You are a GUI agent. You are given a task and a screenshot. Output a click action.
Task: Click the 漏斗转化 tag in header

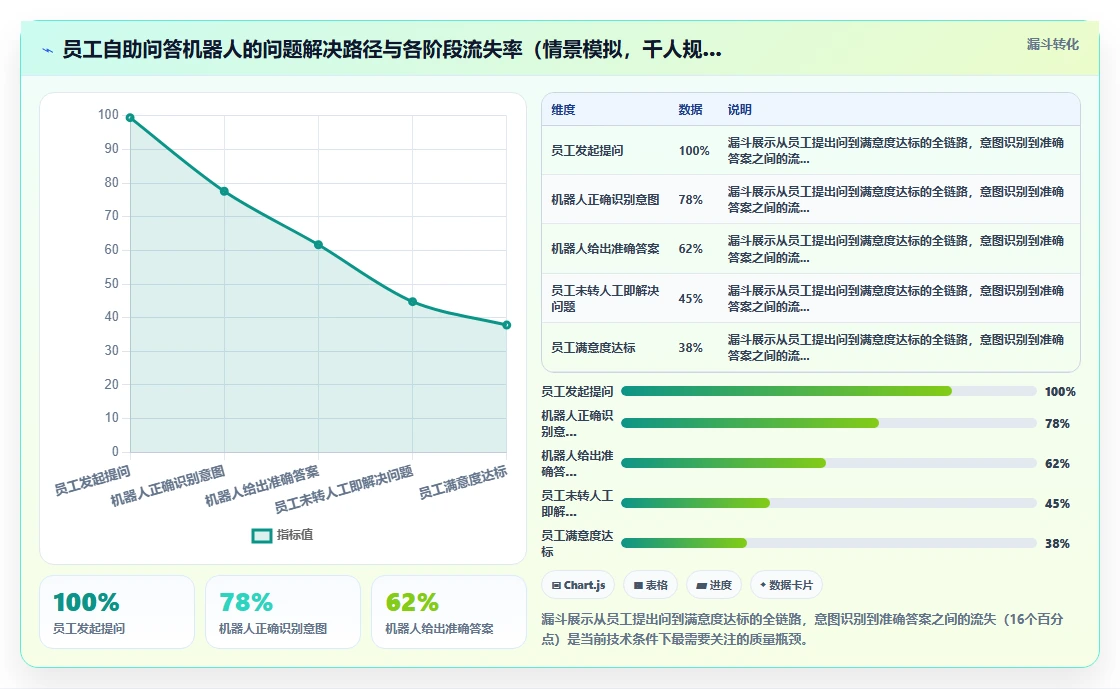tap(1052, 44)
